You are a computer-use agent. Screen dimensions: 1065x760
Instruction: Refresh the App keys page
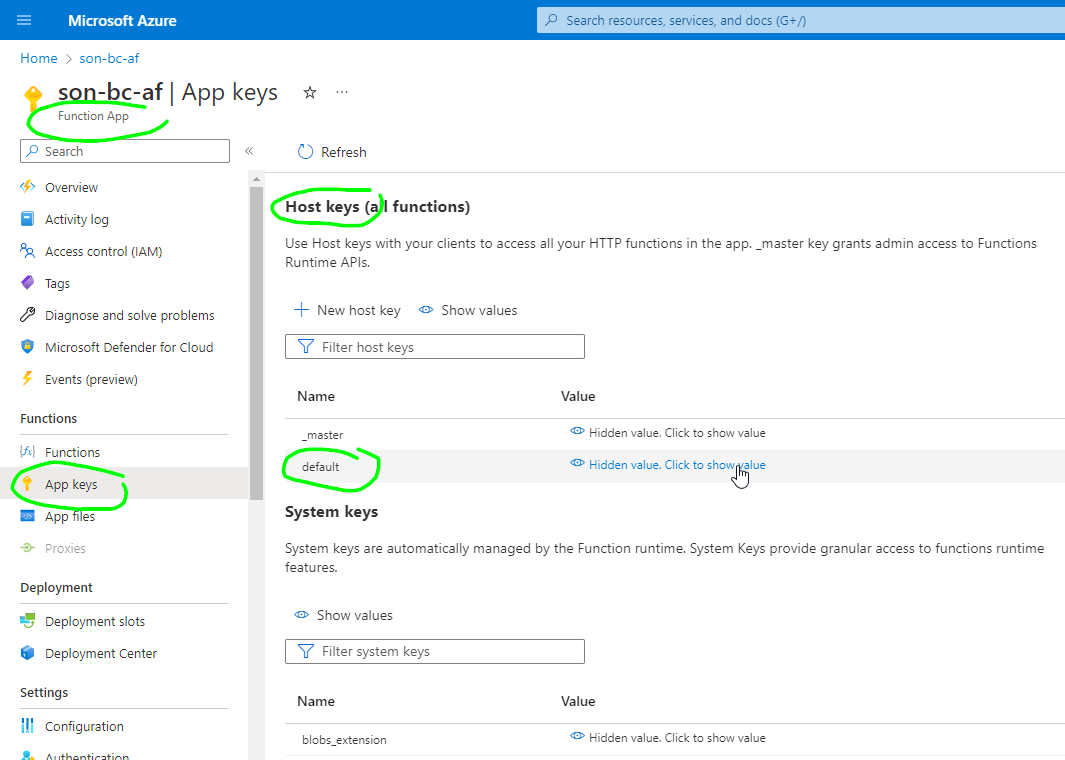tap(332, 152)
